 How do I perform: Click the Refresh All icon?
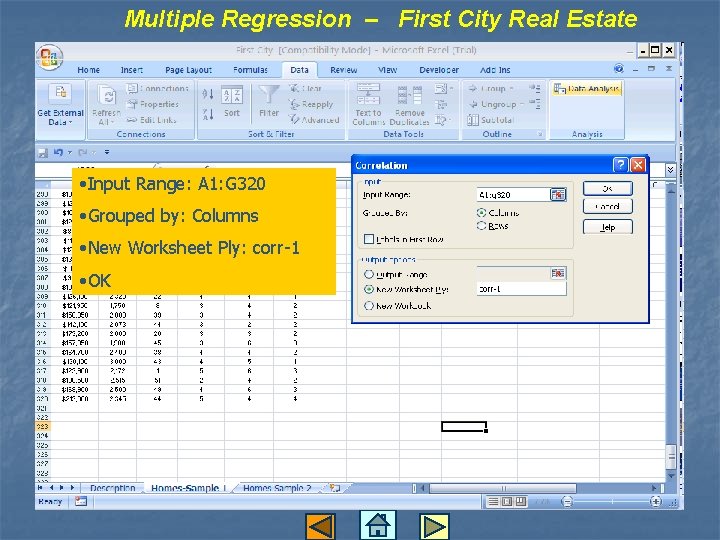coord(107,96)
